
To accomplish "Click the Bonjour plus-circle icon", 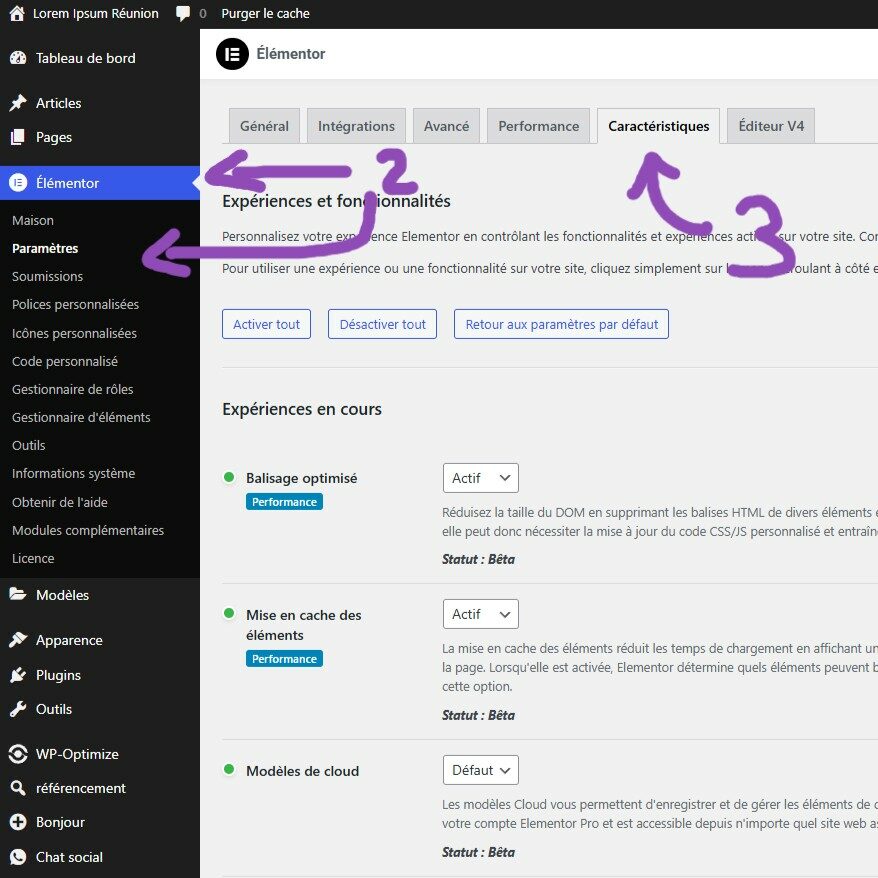I will (18, 822).
